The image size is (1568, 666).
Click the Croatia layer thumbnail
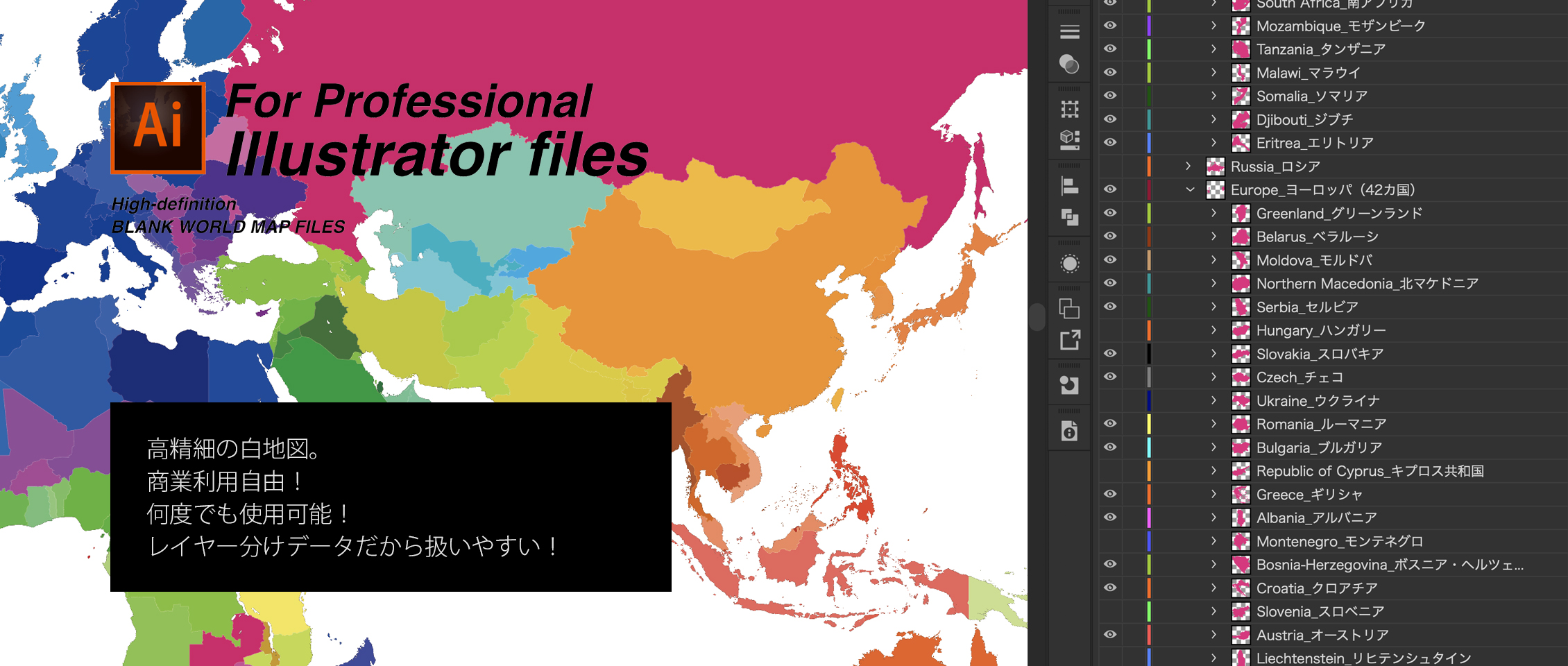tap(1241, 588)
